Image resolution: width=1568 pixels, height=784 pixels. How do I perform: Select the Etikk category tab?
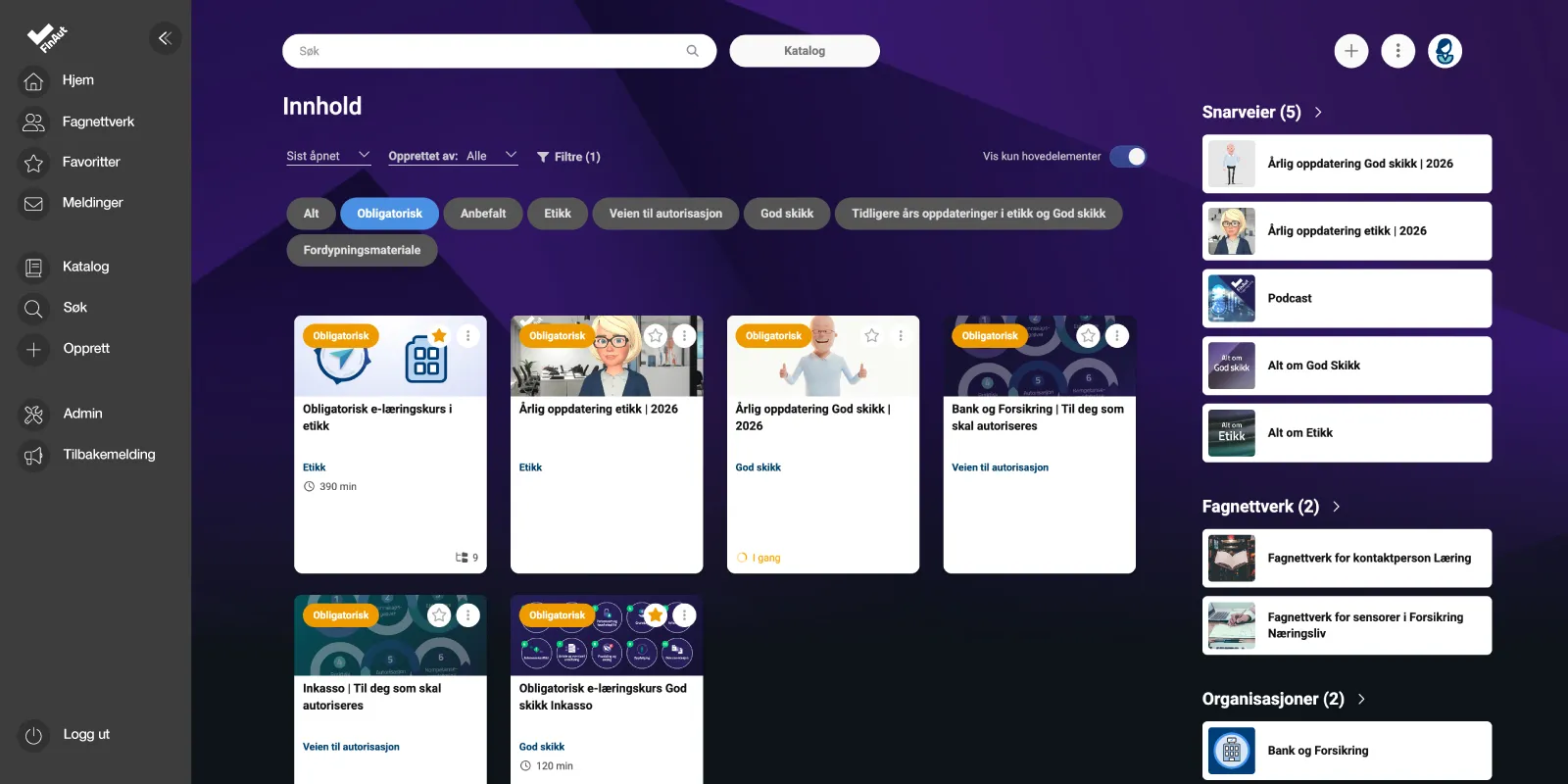pyautogui.click(x=558, y=214)
